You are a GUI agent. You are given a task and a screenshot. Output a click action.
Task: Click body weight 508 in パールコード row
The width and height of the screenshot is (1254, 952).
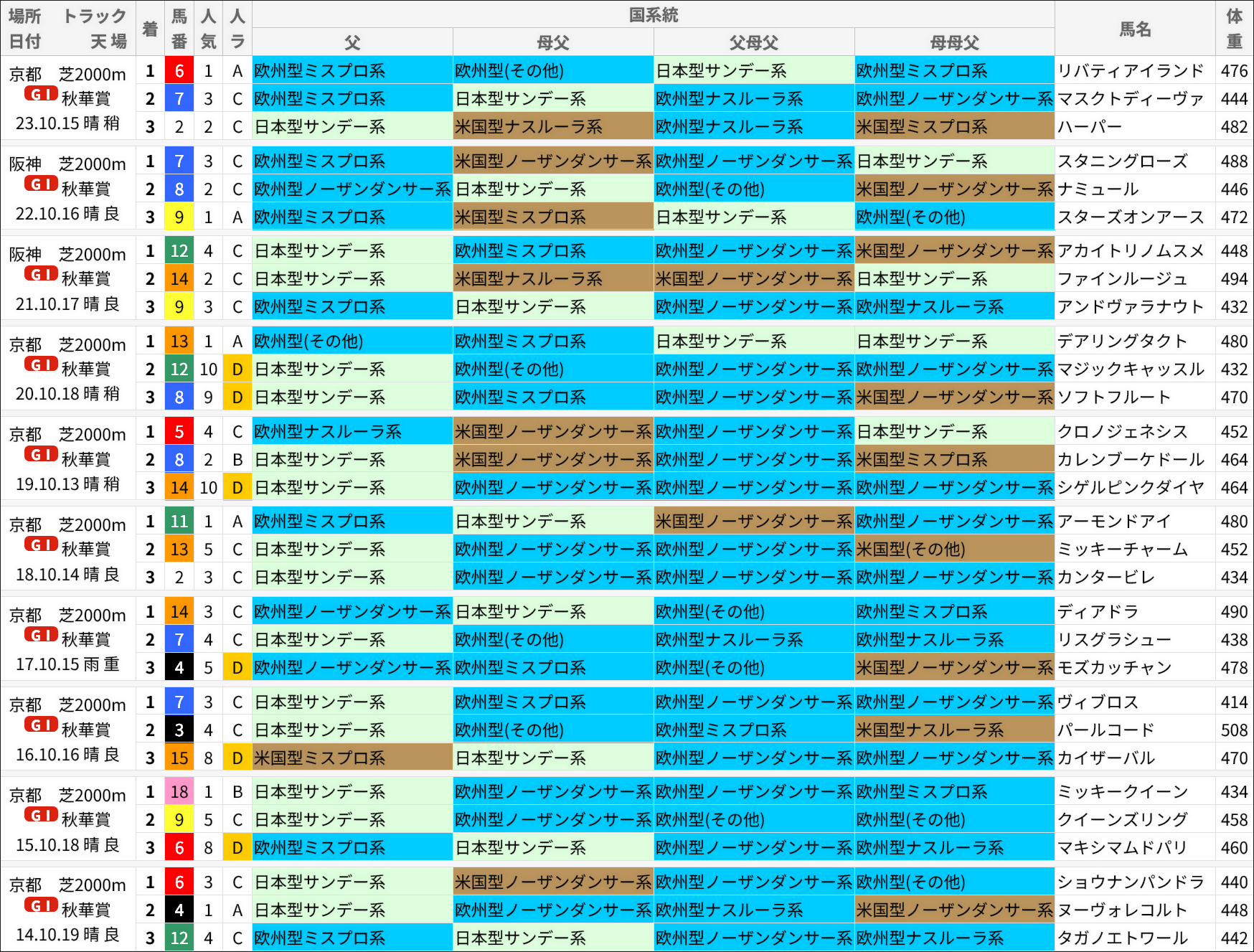1235,730
